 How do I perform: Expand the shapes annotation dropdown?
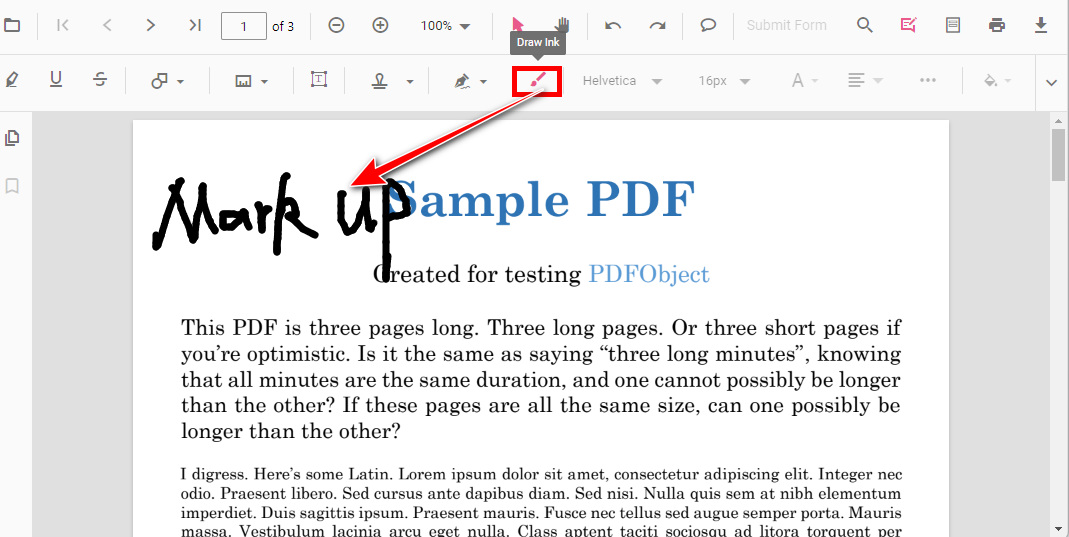coord(167,81)
